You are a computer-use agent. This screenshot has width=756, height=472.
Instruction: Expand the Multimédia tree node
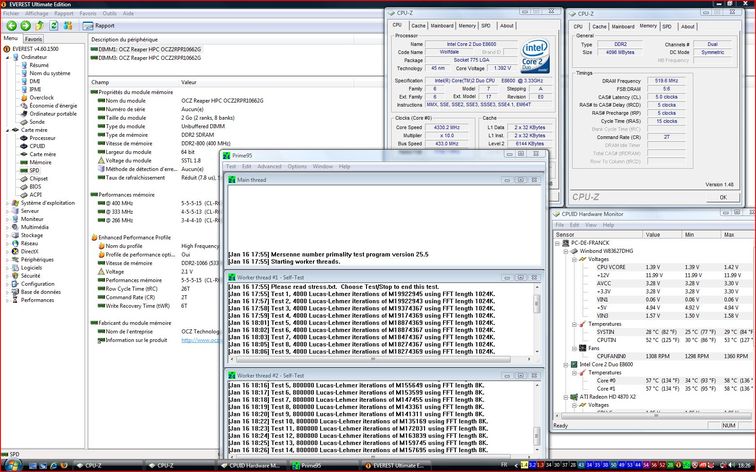(8, 227)
